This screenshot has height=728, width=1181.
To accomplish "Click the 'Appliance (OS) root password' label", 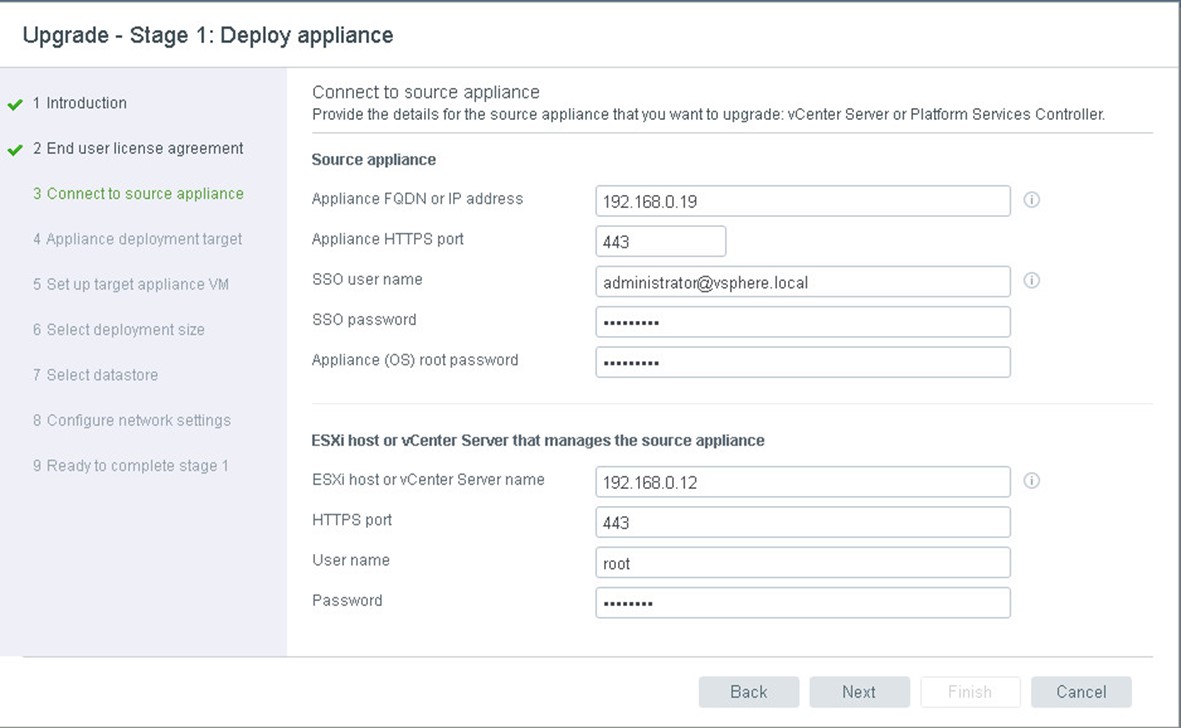I will coord(415,360).
